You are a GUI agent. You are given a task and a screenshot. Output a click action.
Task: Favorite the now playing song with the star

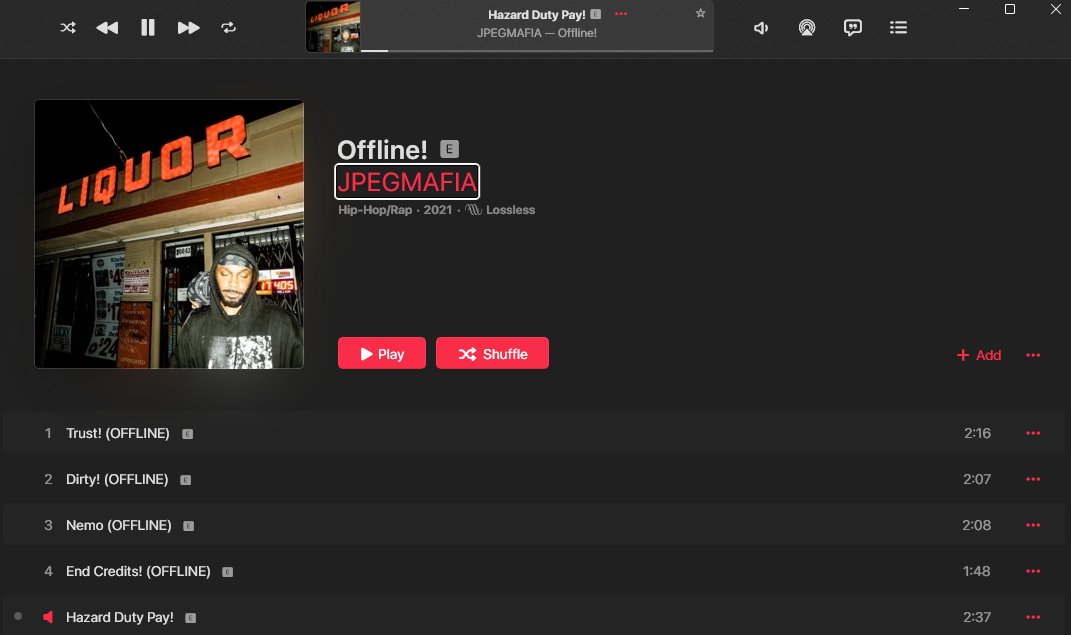(x=700, y=13)
